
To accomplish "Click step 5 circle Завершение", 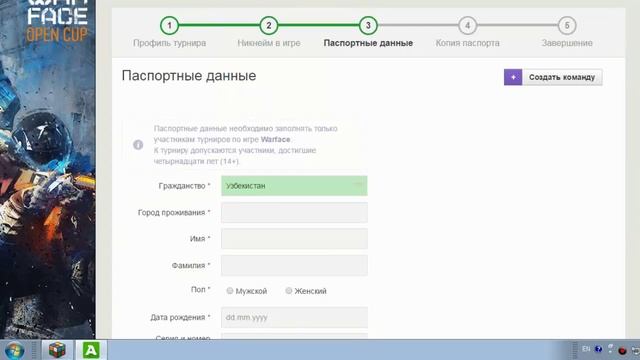I will (x=567, y=26).
